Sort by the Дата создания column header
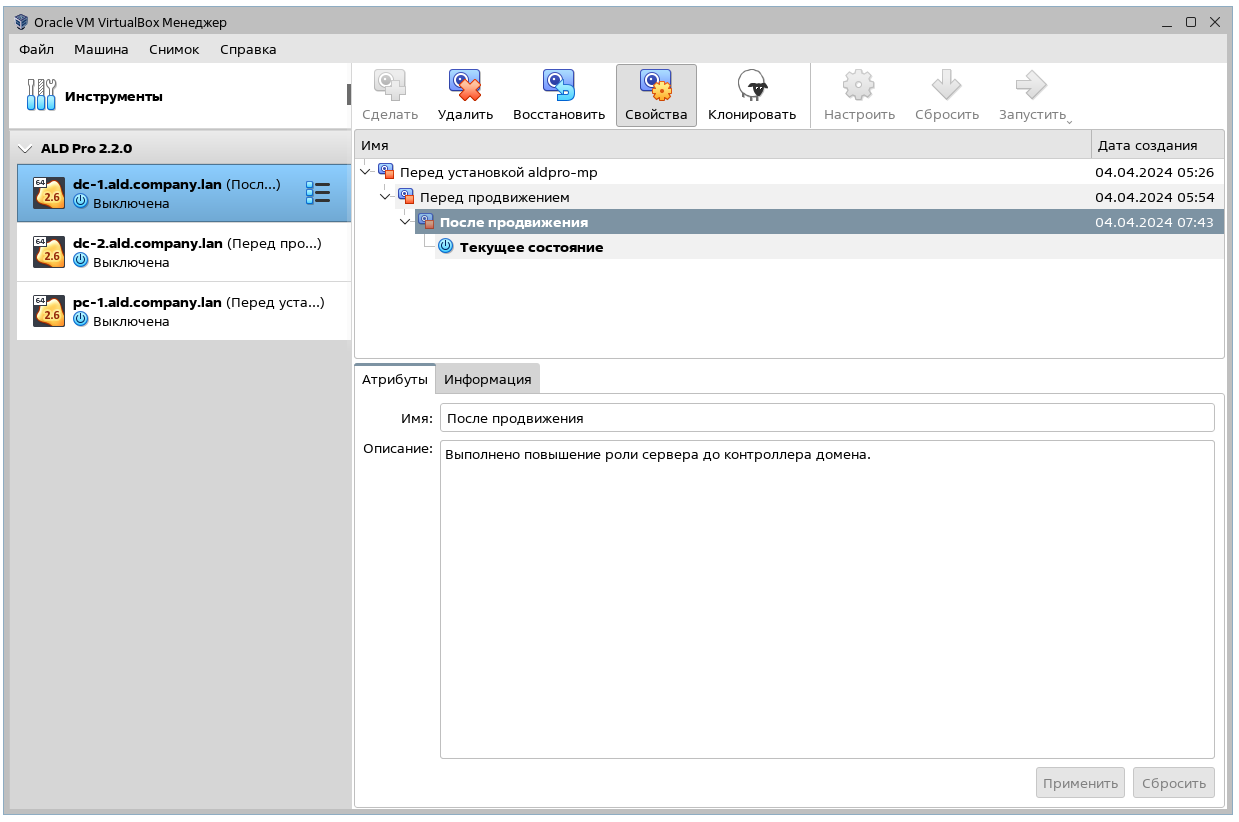Screen dimensions: 1239x822 (x=1157, y=145)
